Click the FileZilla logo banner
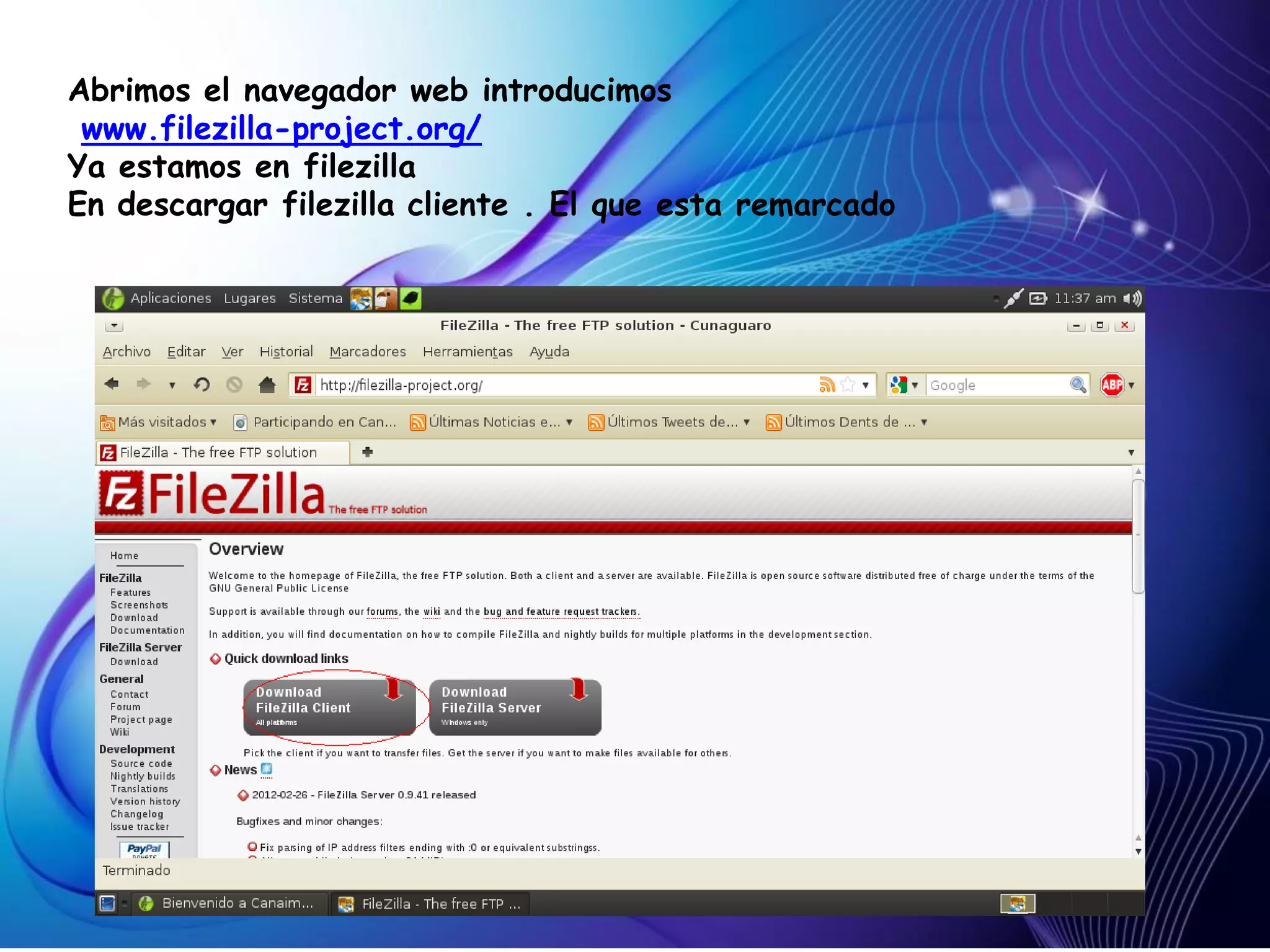The width and height of the screenshot is (1270, 952). pyautogui.click(x=264, y=493)
